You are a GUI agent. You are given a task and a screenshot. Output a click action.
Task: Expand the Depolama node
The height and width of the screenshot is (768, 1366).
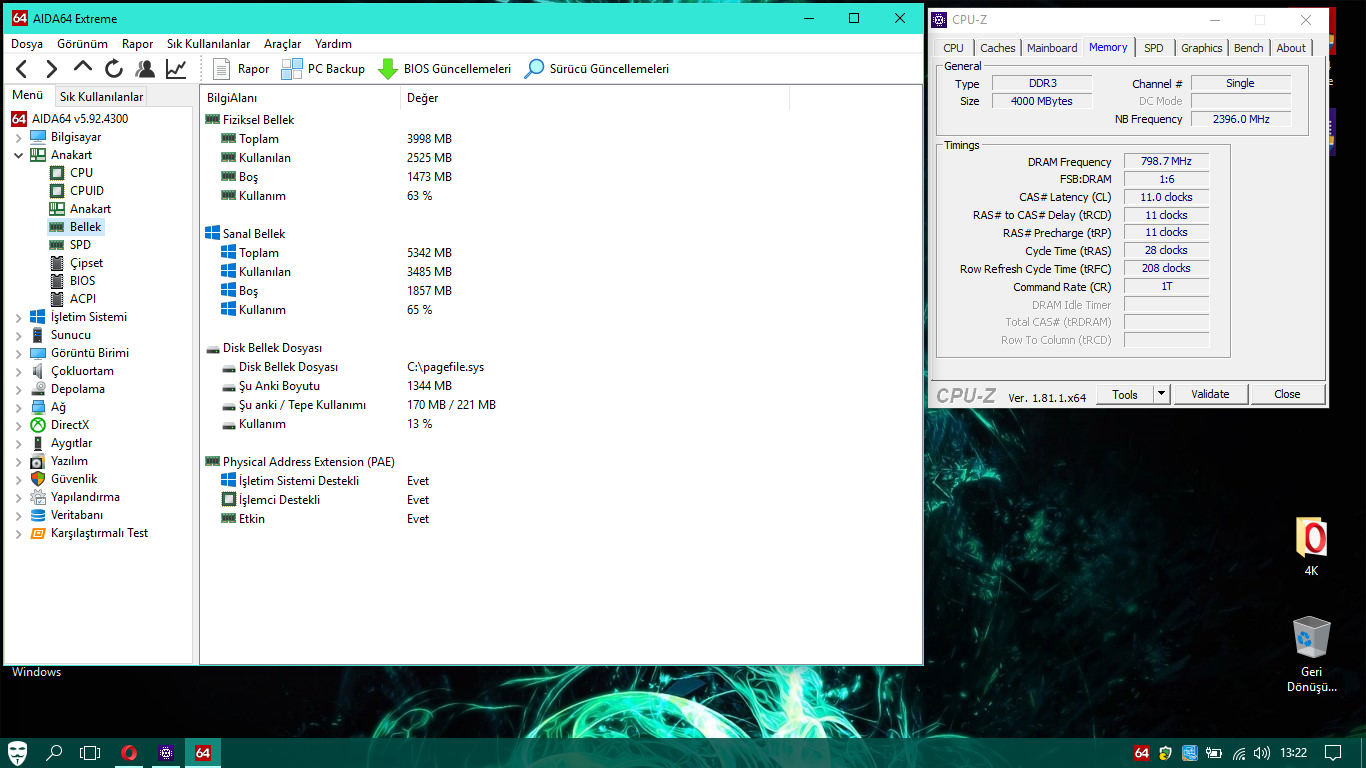tap(18, 389)
